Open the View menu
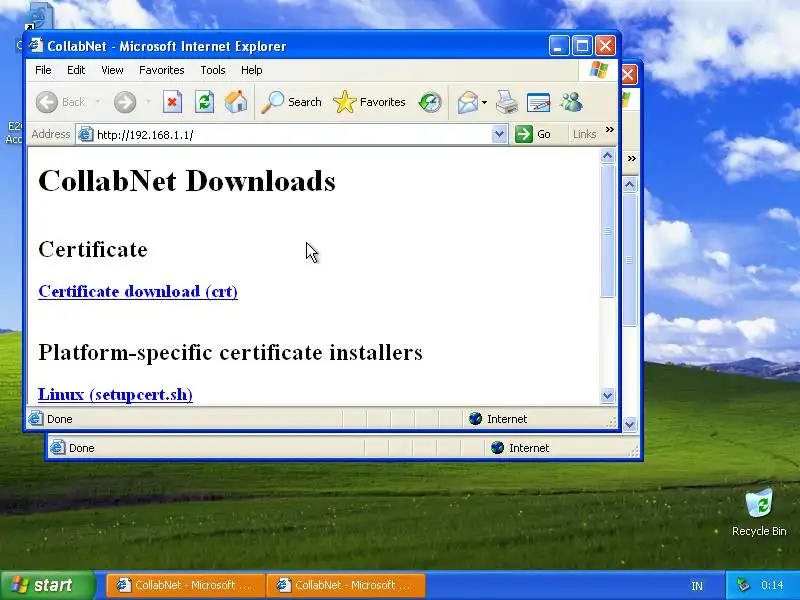The image size is (800, 600). [x=112, y=70]
